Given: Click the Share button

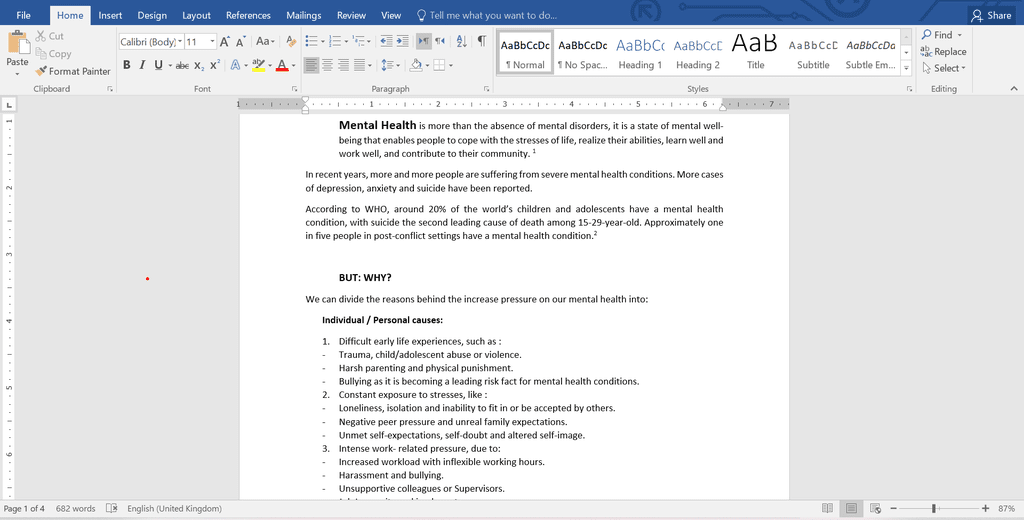Looking at the screenshot, I should pyautogui.click(x=991, y=15).
